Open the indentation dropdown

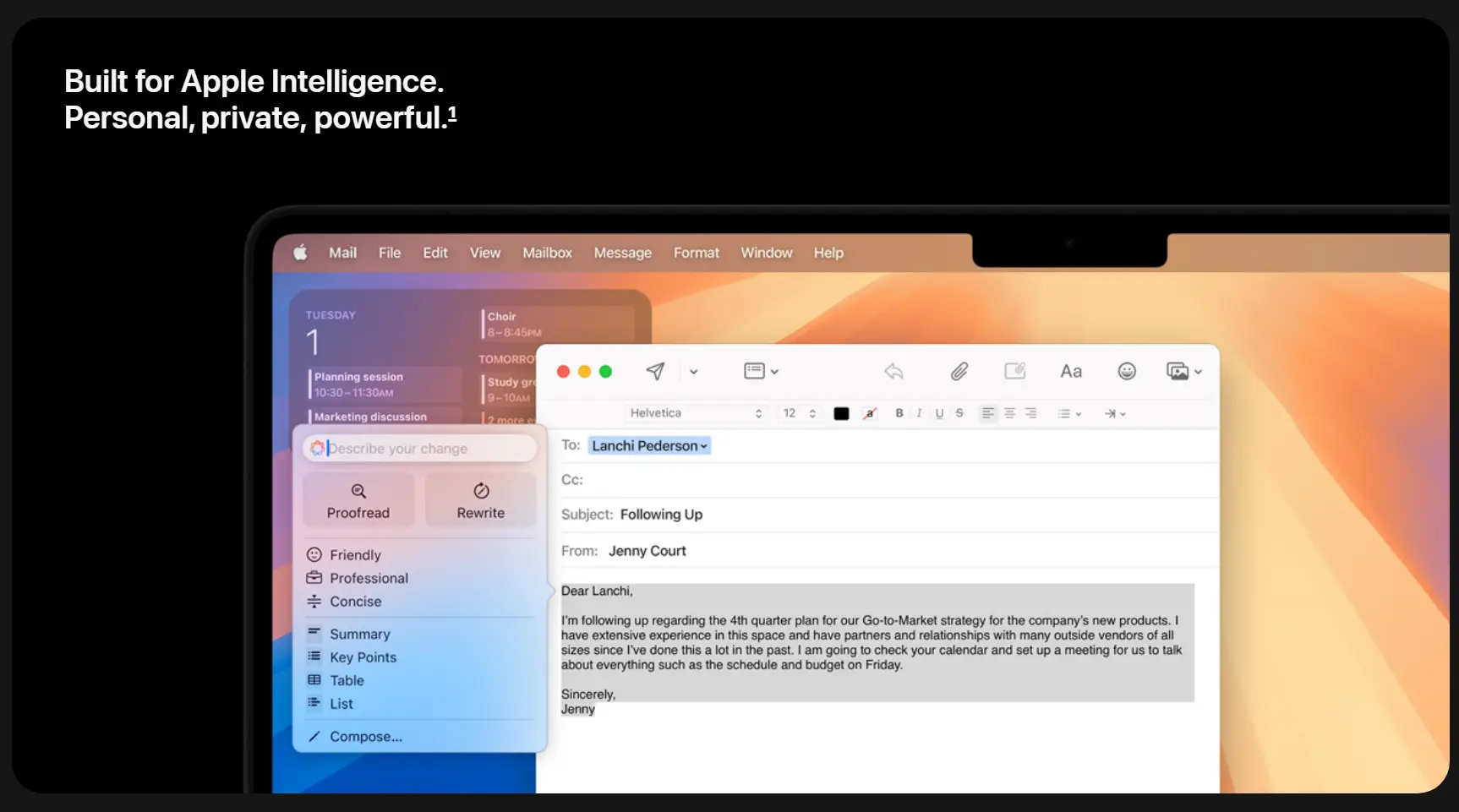click(x=1115, y=413)
